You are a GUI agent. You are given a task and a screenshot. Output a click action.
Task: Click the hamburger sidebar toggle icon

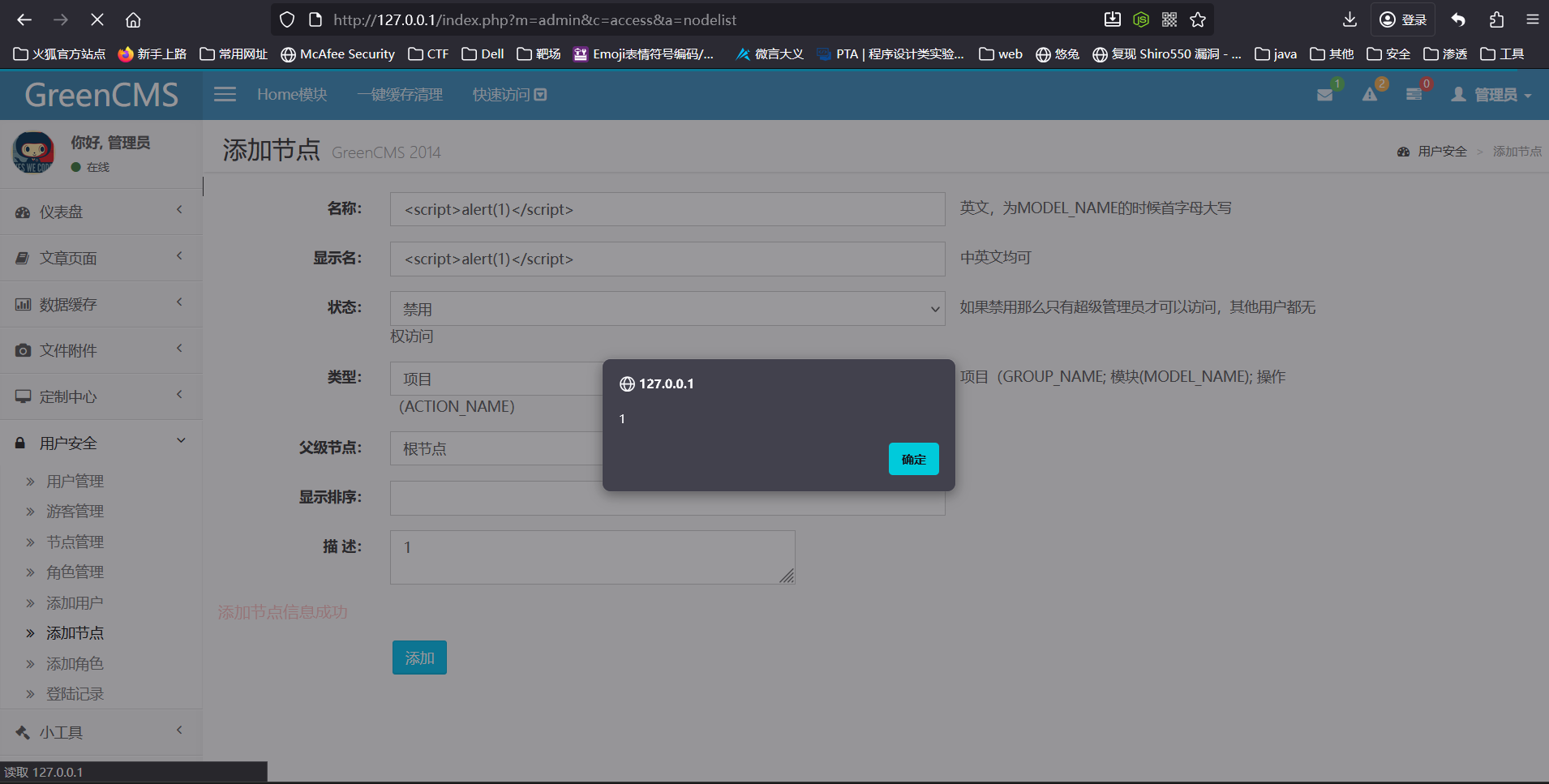coord(225,95)
